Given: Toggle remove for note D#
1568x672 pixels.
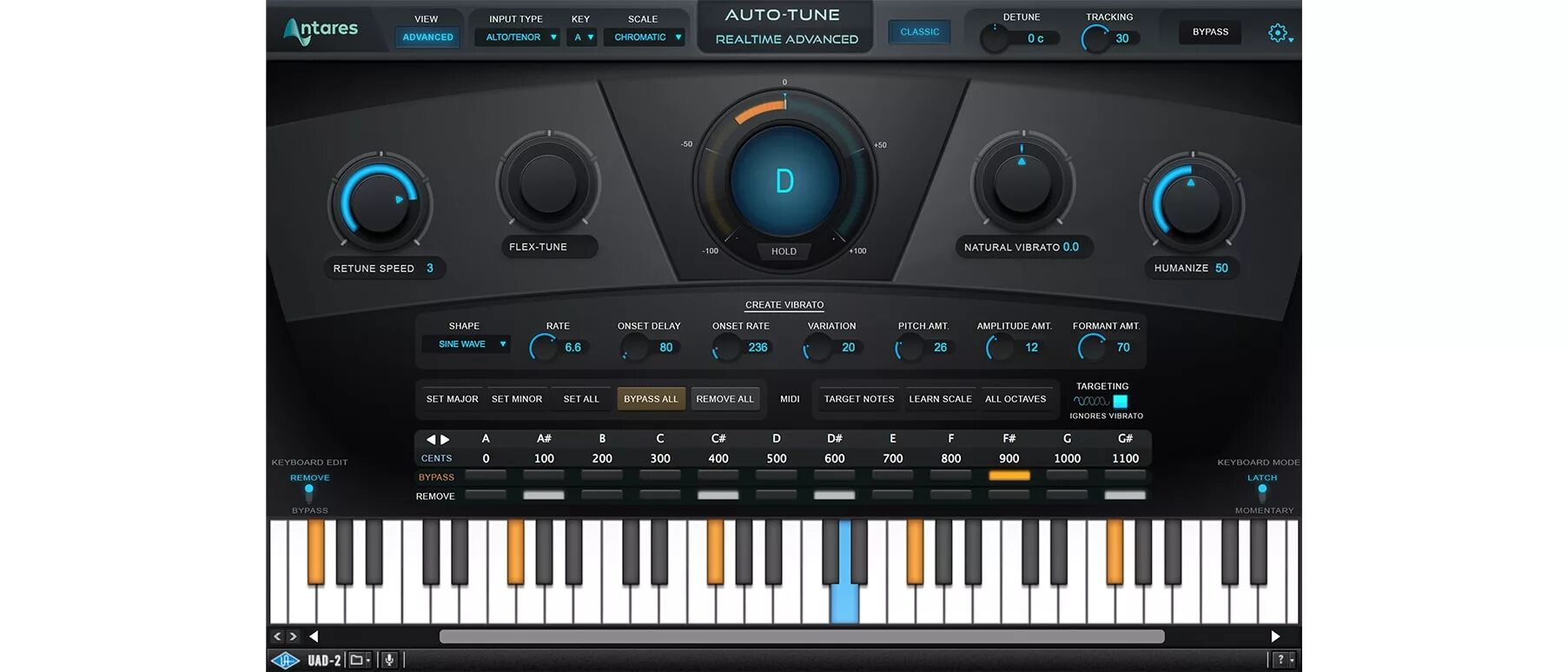Looking at the screenshot, I should pyautogui.click(x=835, y=496).
